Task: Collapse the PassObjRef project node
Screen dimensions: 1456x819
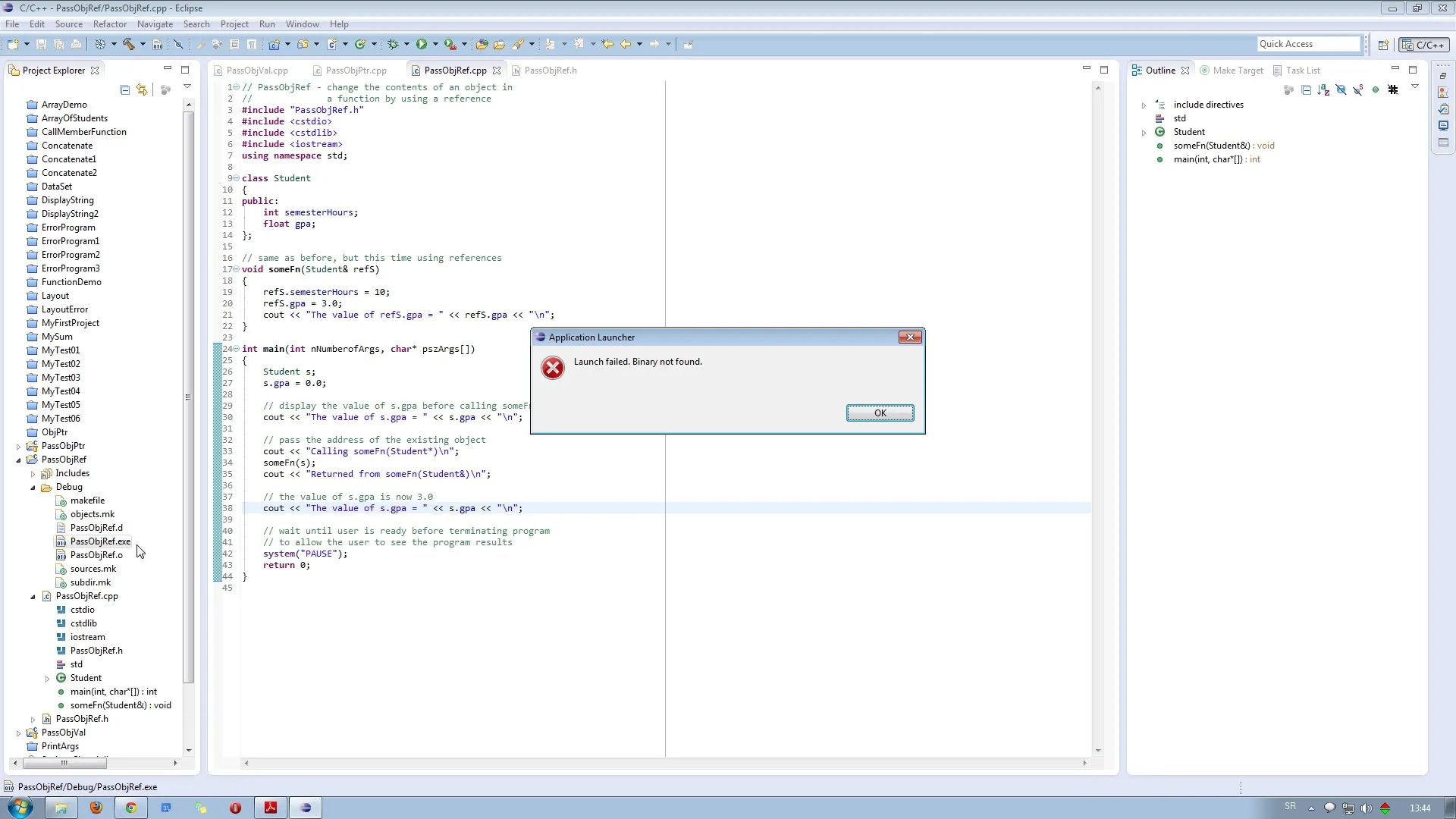Action: pyautogui.click(x=19, y=460)
